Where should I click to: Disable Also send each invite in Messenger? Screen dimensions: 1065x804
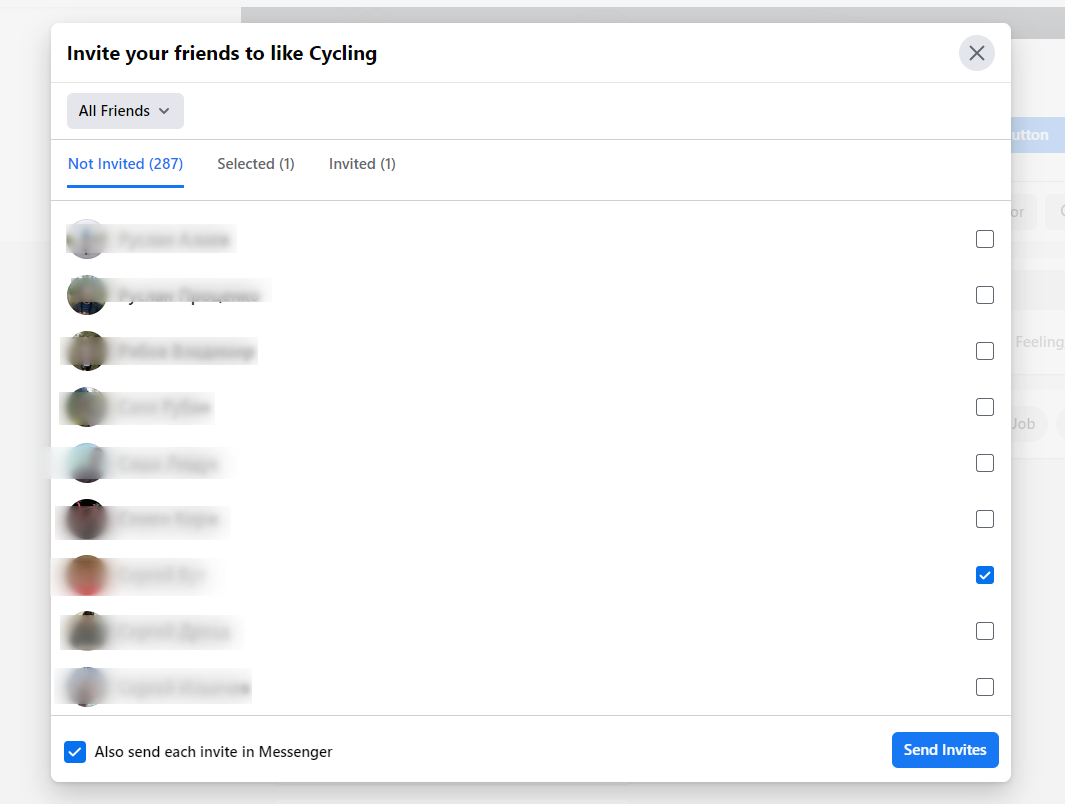tap(75, 752)
